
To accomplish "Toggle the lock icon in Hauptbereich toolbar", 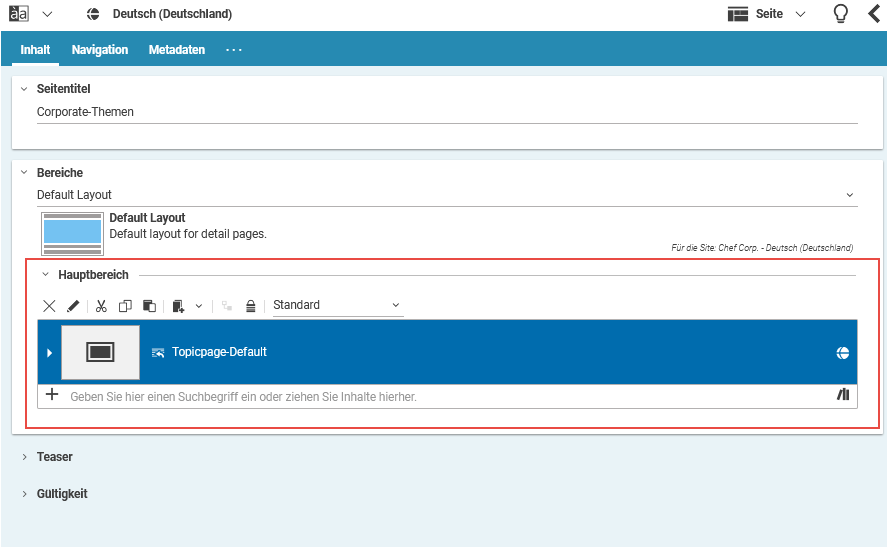I will tap(251, 306).
